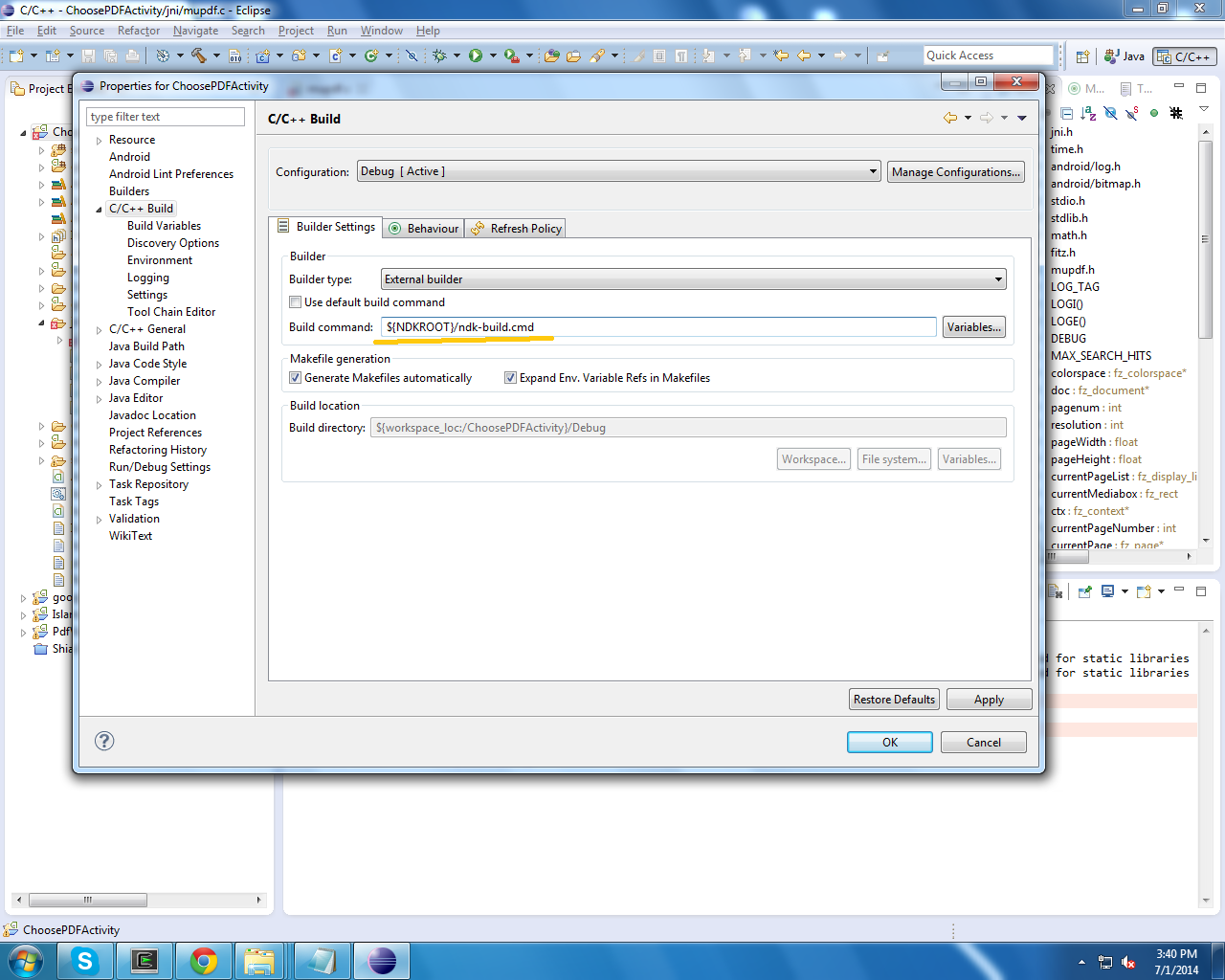The image size is (1225, 980).
Task: Click OK to confirm properties
Action: click(890, 742)
